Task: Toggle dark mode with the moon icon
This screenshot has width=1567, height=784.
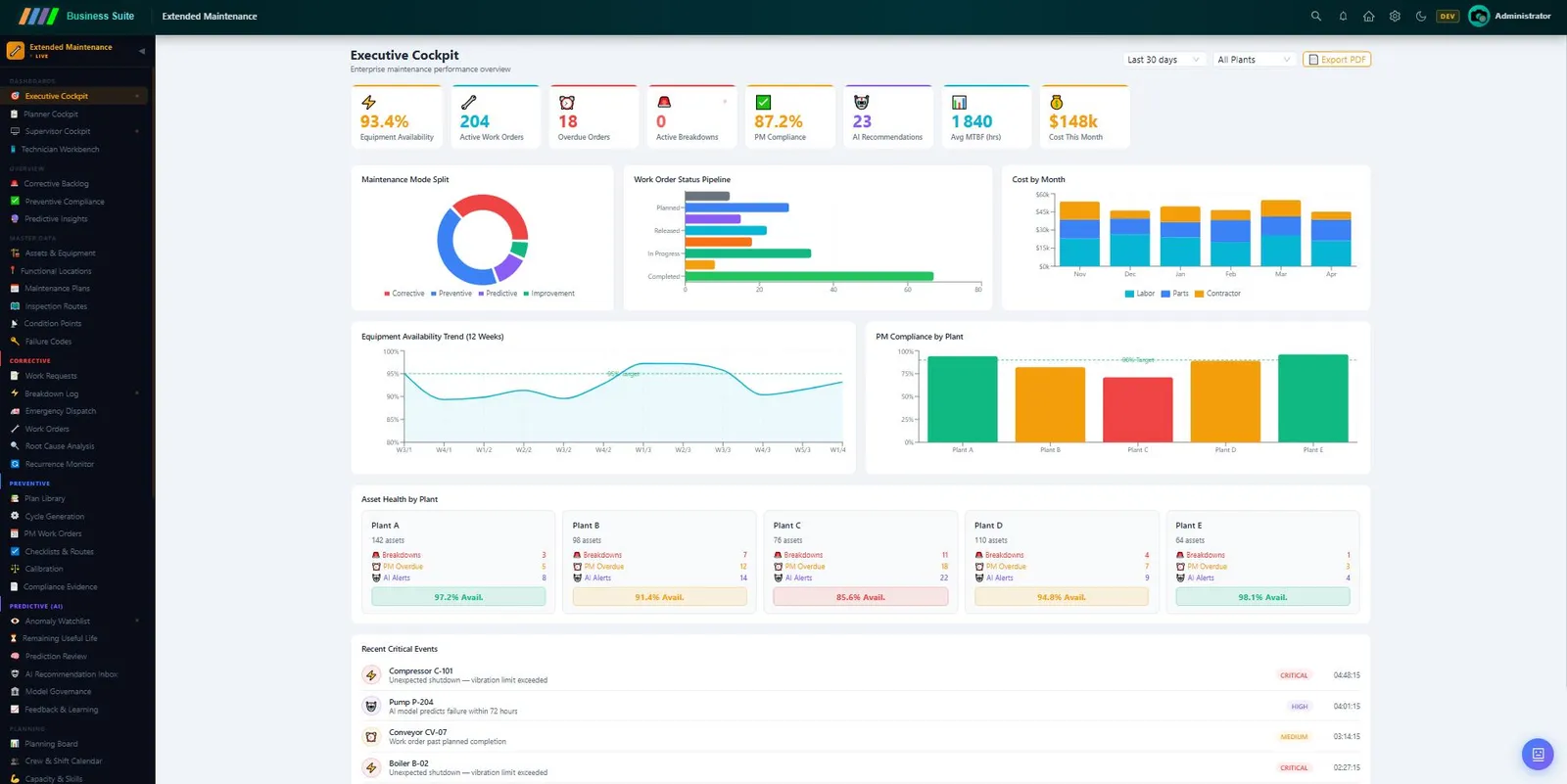Action: point(1421,16)
